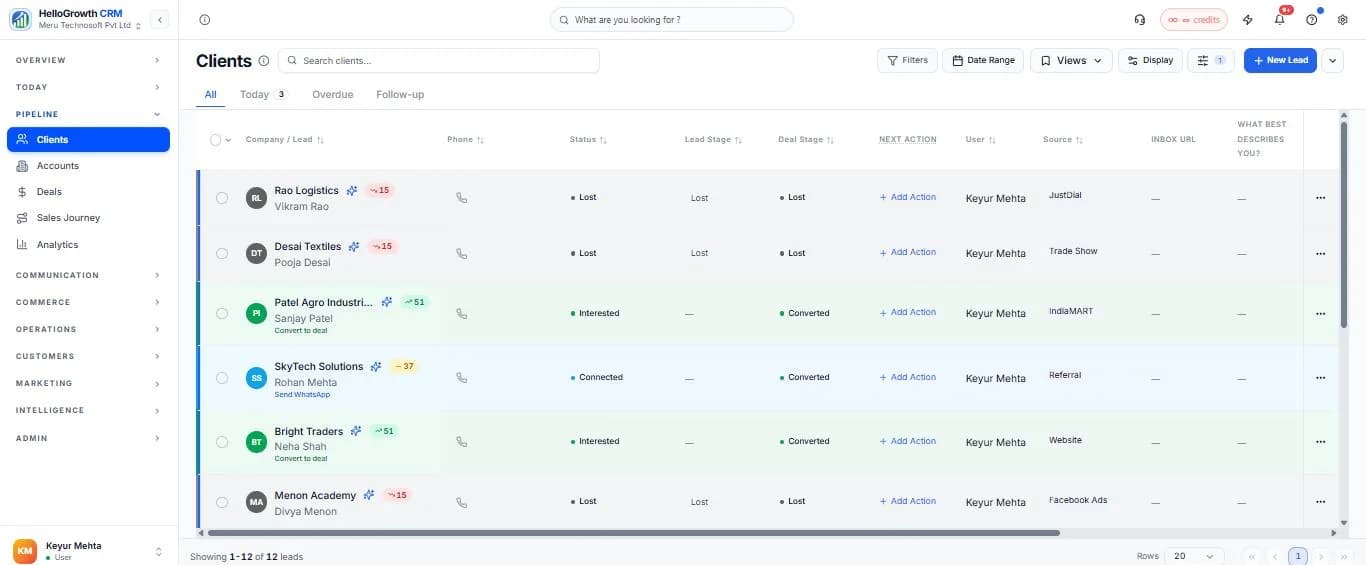The image size is (1366, 565).
Task: Click the HelloGrowth CRM logo
Action: coord(20,20)
